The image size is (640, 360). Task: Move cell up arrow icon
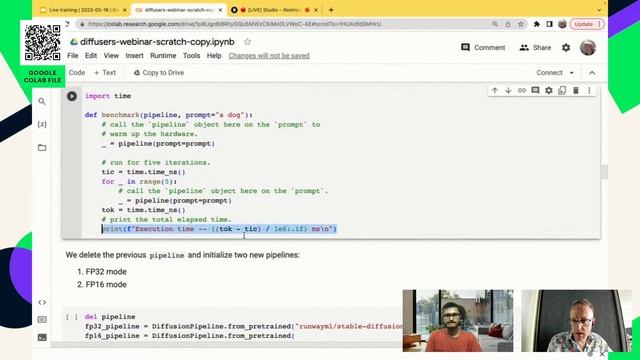click(x=495, y=91)
